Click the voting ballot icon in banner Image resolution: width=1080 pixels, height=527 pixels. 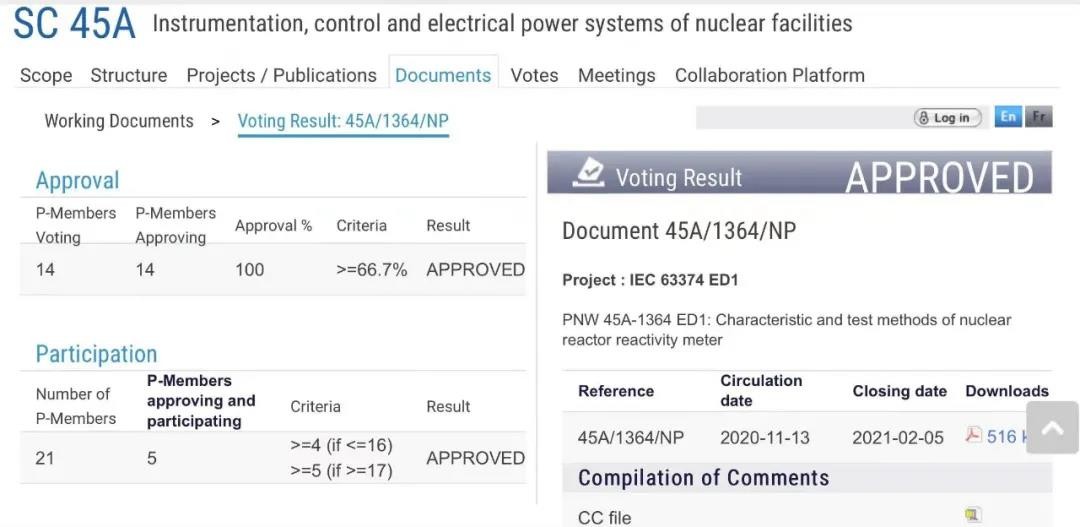tap(589, 174)
